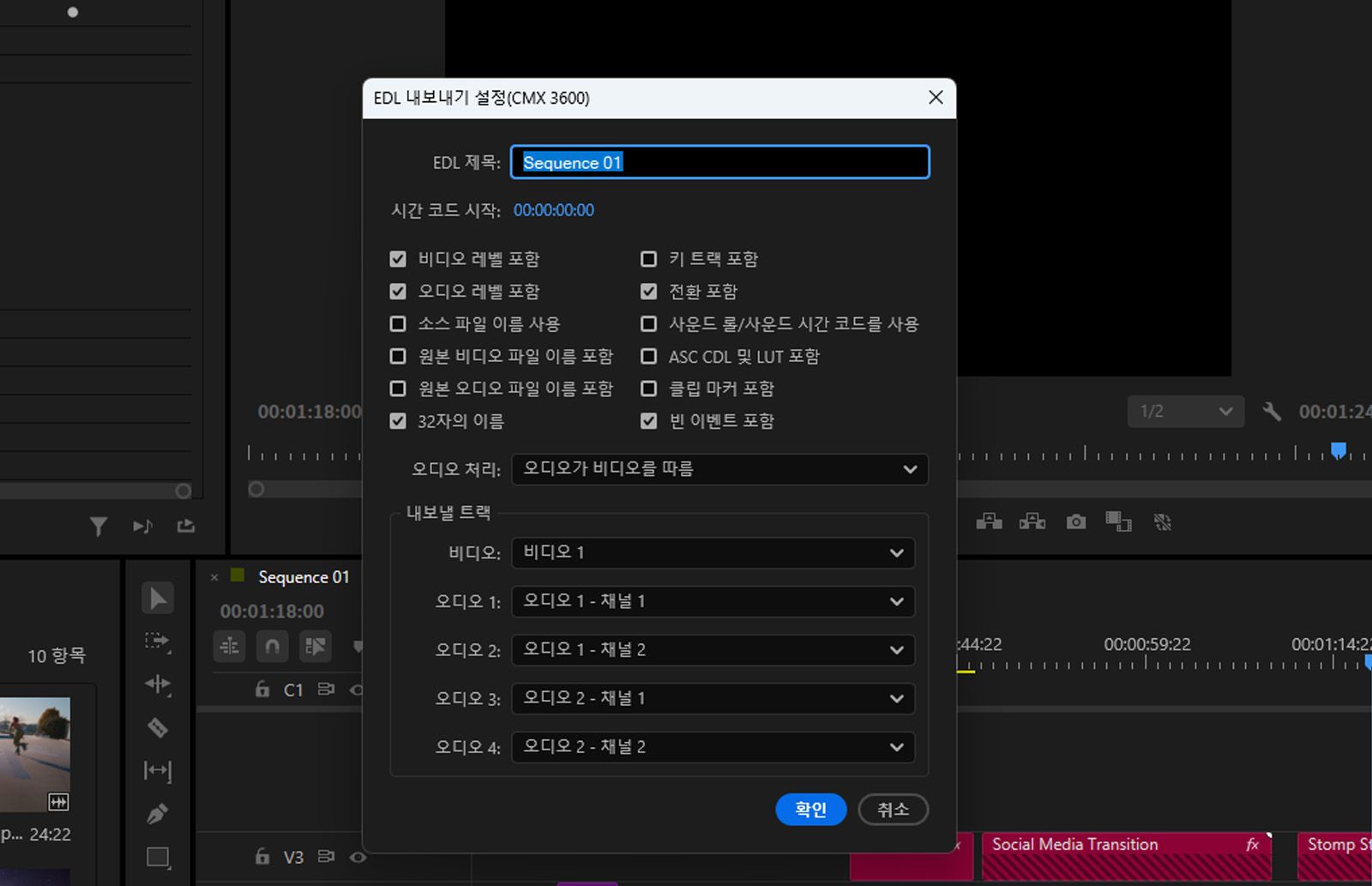Open the 오디오 처리 dropdown

pyautogui.click(x=719, y=469)
